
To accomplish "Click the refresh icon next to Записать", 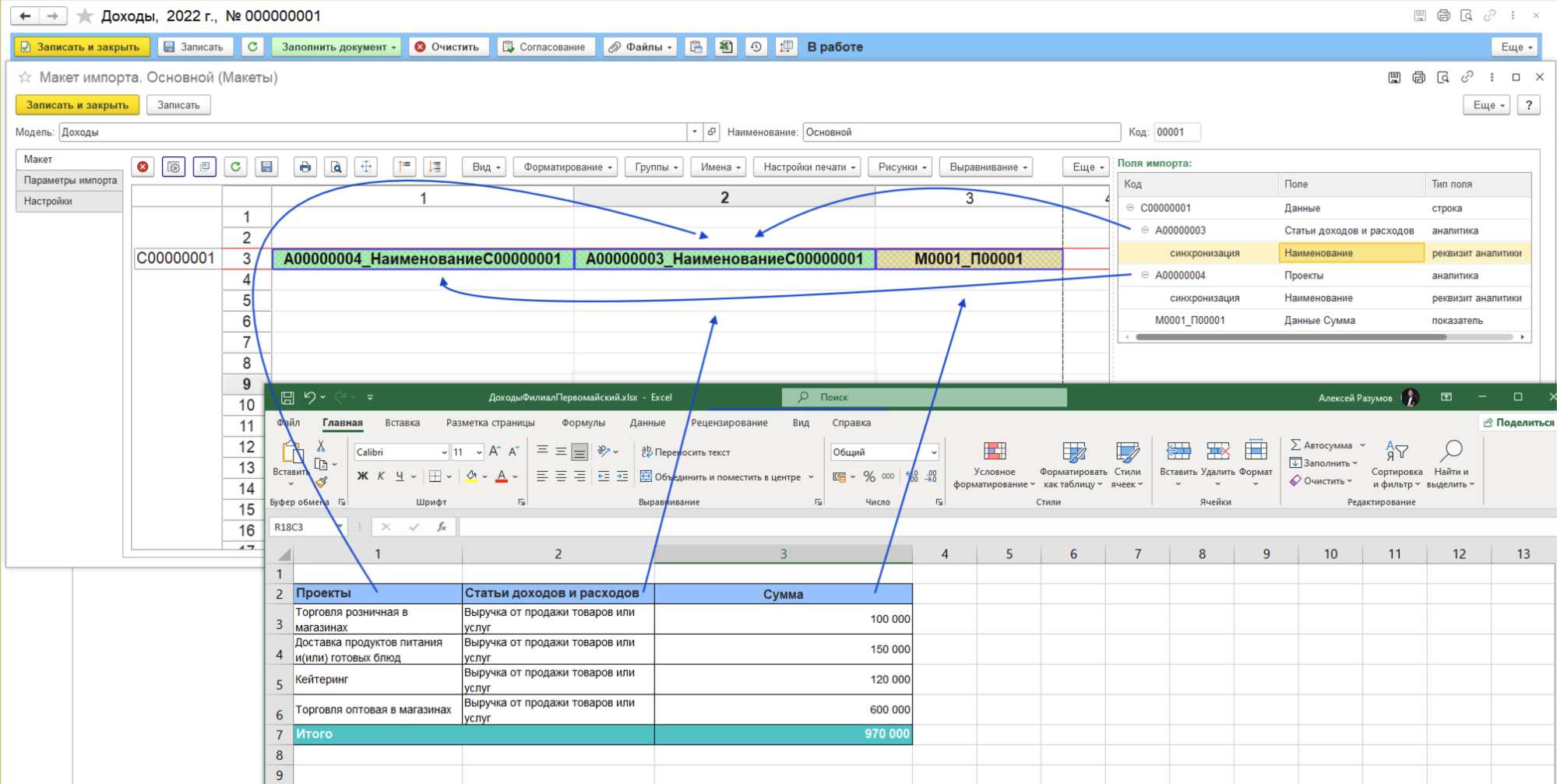I will pyautogui.click(x=252, y=47).
